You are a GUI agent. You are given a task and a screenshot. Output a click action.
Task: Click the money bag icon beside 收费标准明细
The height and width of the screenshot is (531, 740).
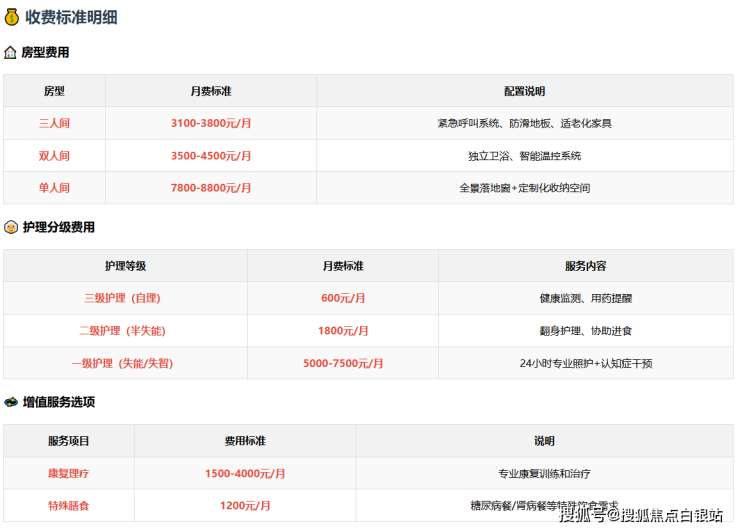click(11, 17)
